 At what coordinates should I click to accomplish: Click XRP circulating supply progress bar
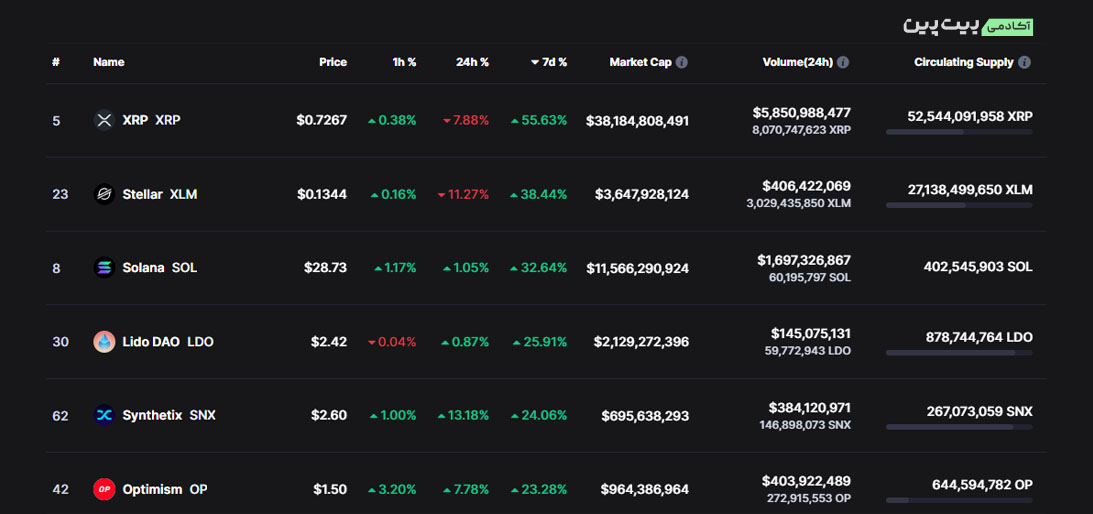click(959, 132)
